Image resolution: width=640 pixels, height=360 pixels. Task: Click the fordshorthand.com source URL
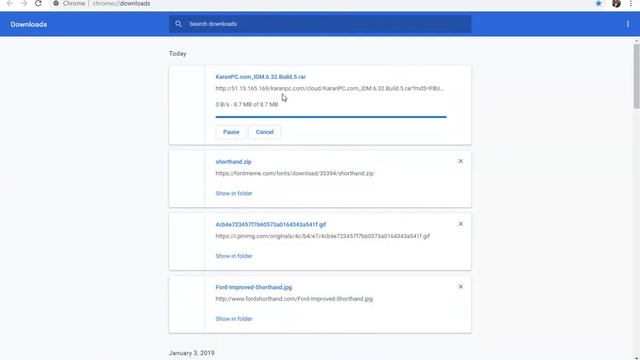pyautogui.click(x=294, y=299)
